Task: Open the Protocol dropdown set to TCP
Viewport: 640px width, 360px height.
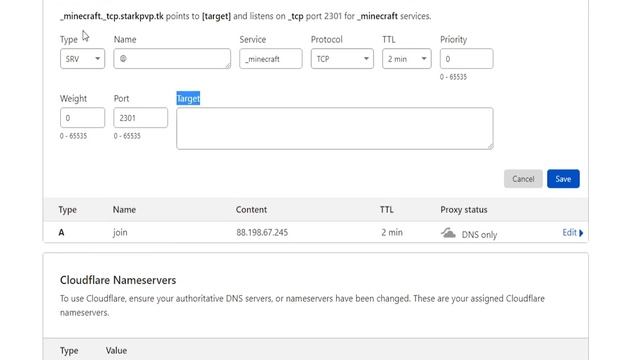Action: (342, 59)
